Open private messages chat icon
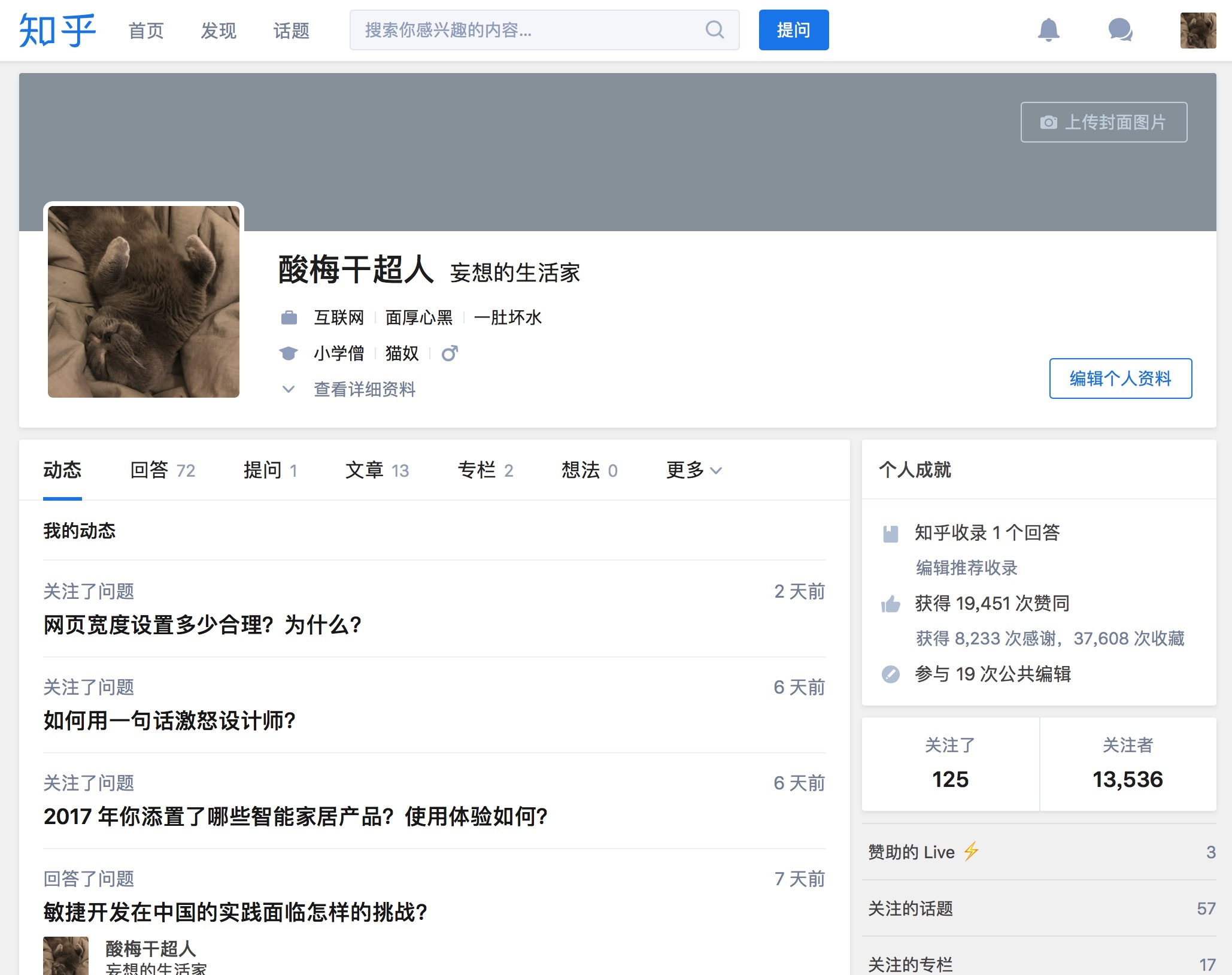Viewport: 1232px width, 975px height. click(1120, 29)
